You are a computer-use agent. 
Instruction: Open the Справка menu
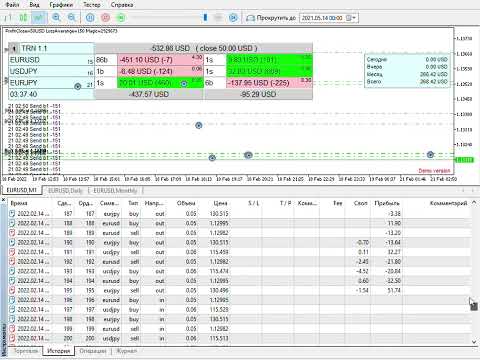(122, 5)
